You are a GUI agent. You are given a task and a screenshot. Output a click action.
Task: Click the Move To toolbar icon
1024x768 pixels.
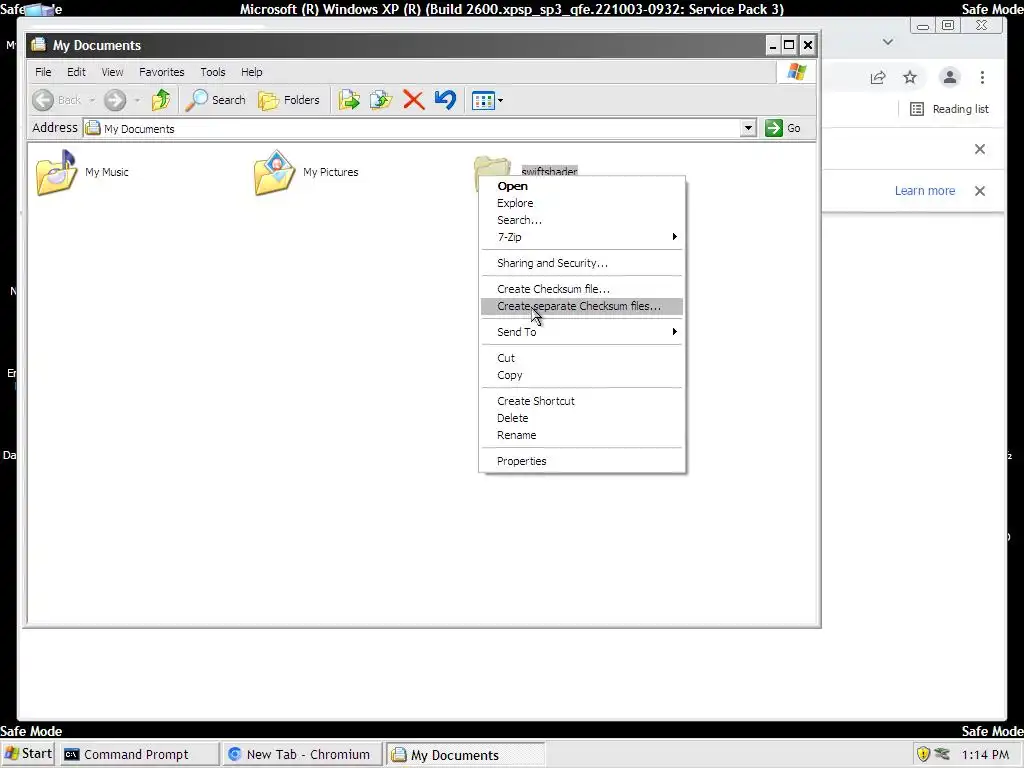[x=349, y=100]
